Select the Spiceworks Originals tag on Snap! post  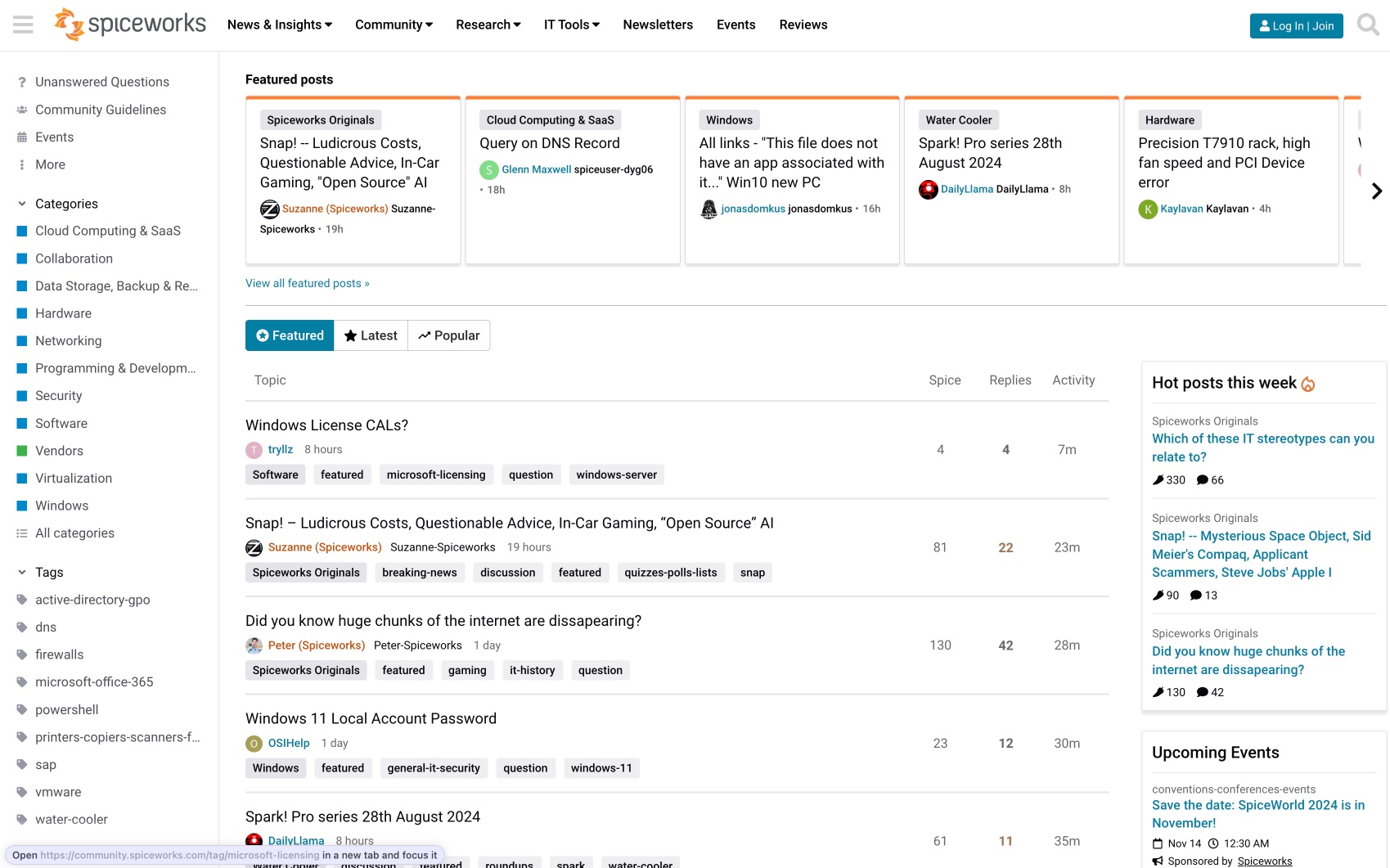(305, 572)
